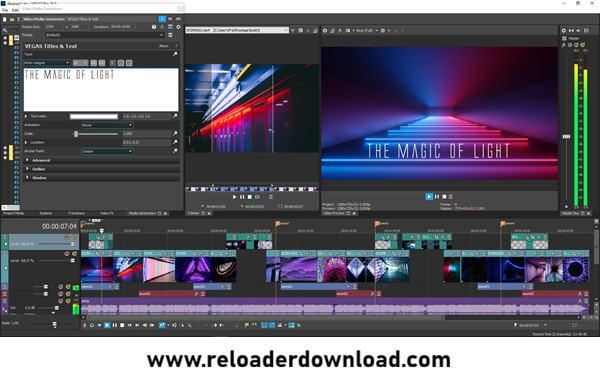Switch to the Video FX tab
Image resolution: width=600 pixels, height=381 pixels.
[106, 213]
